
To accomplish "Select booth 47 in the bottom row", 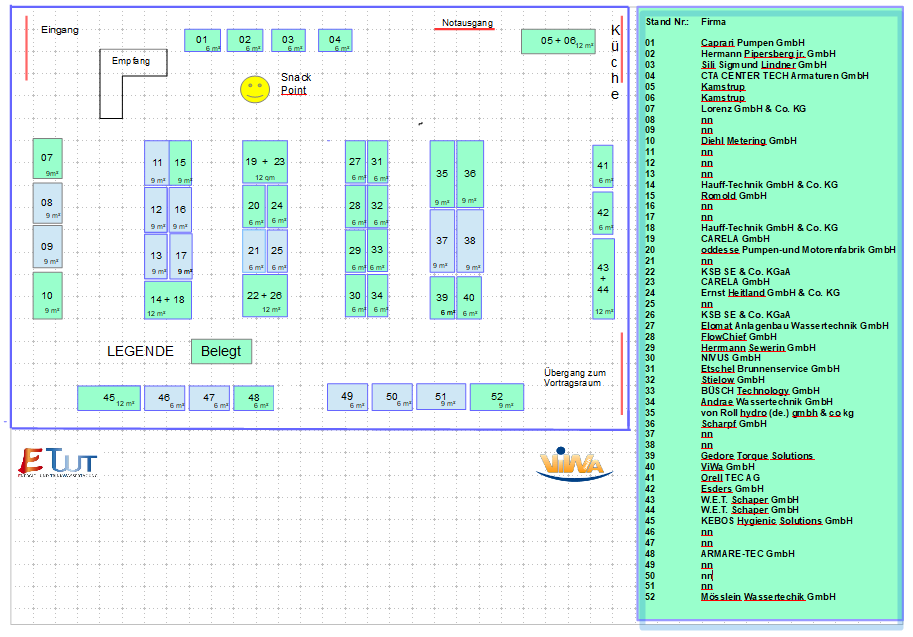I will [x=209, y=398].
